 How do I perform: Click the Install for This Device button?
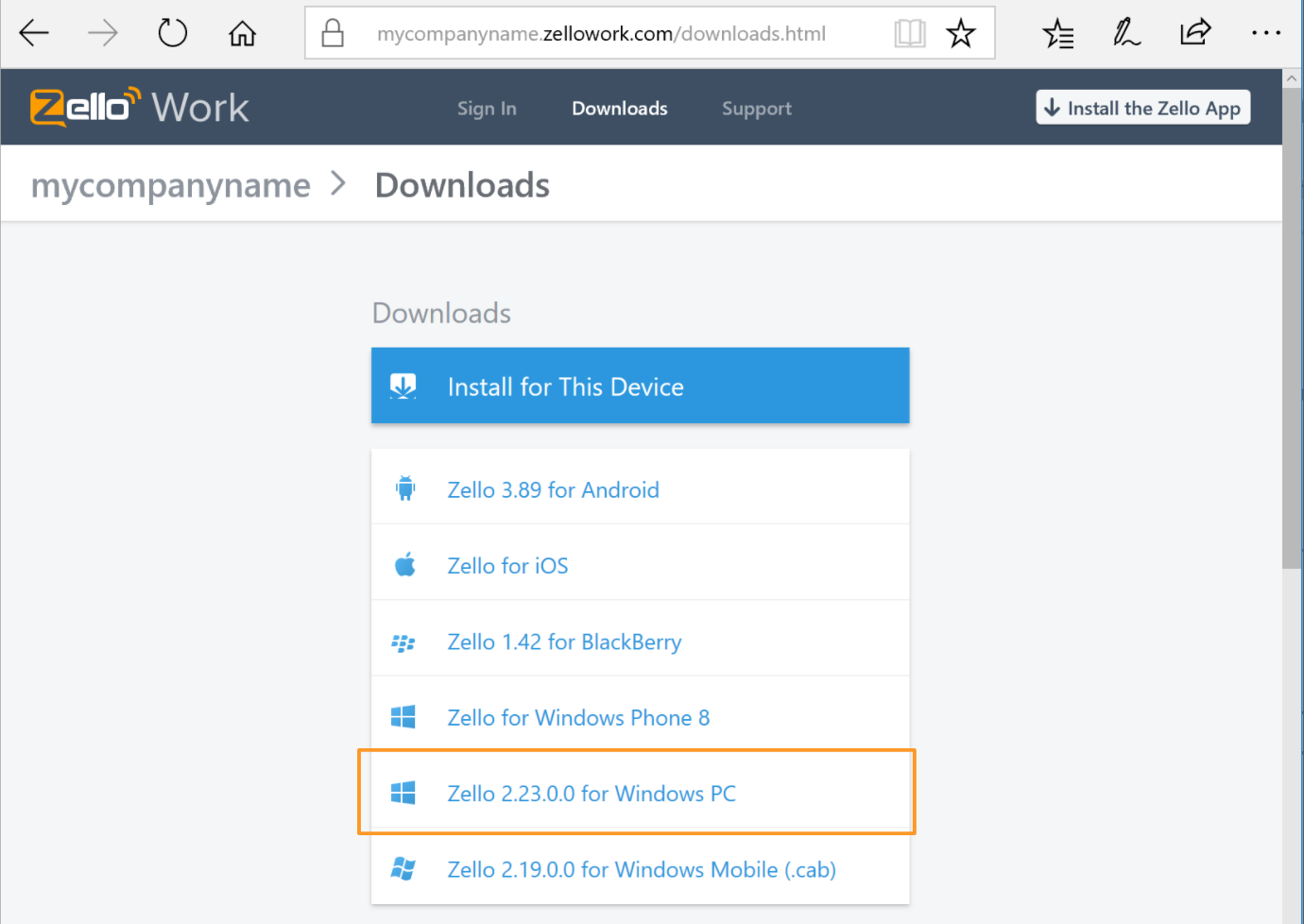pos(641,385)
